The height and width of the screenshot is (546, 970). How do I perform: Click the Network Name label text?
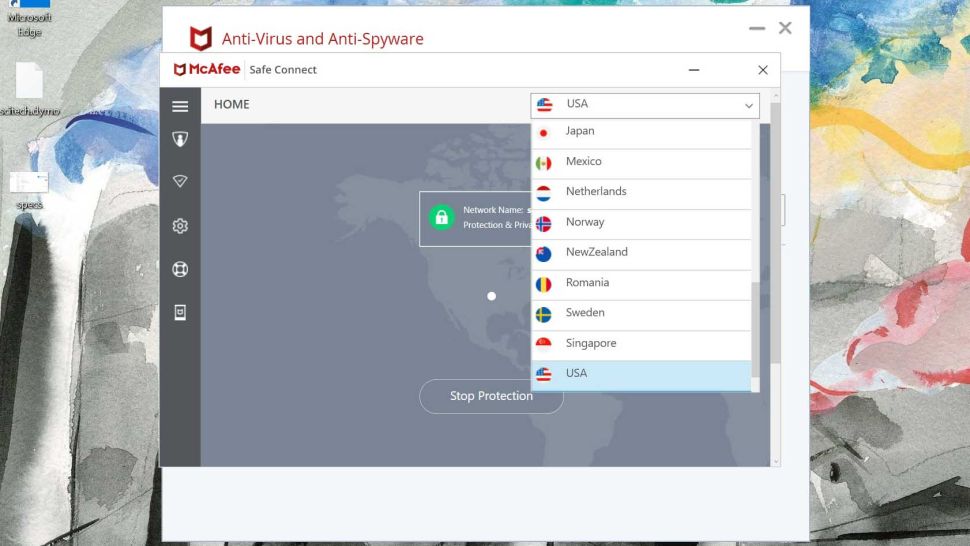tap(493, 210)
